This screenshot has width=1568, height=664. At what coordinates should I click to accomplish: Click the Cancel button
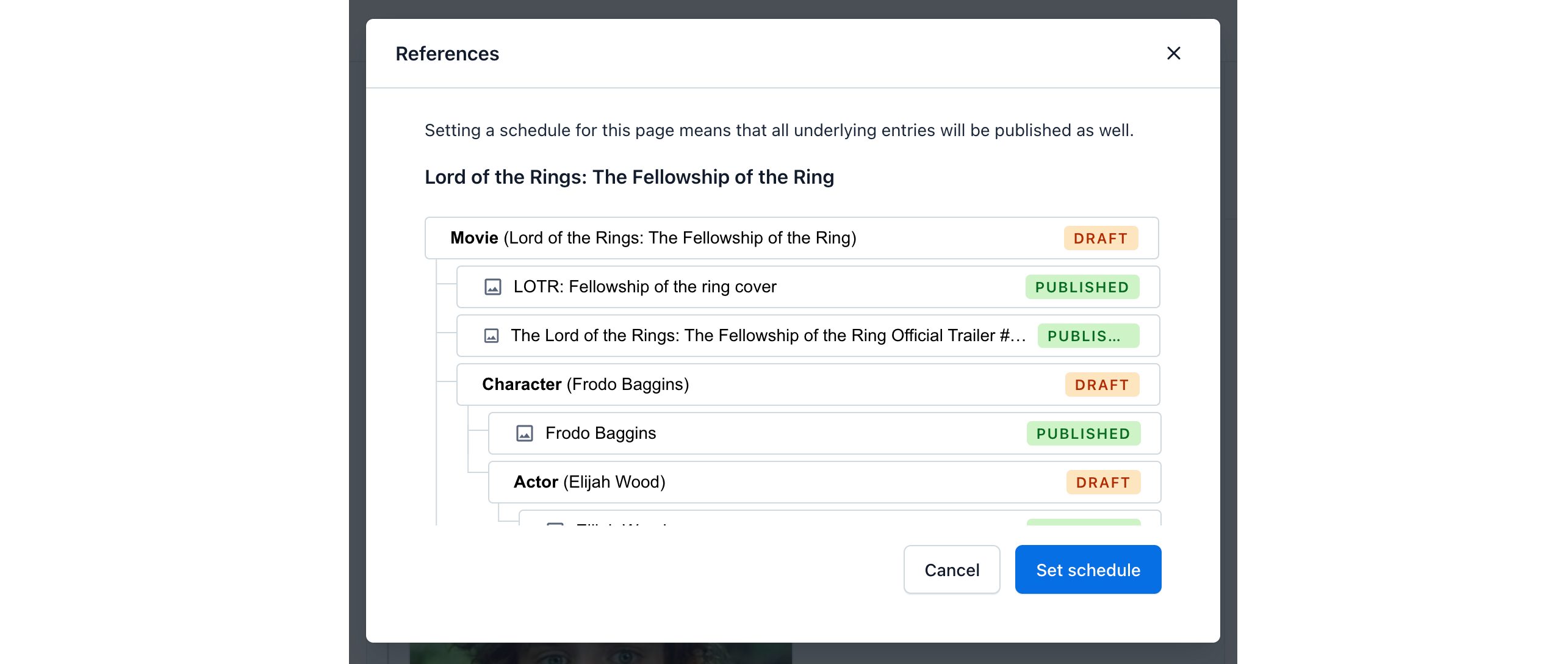click(952, 569)
